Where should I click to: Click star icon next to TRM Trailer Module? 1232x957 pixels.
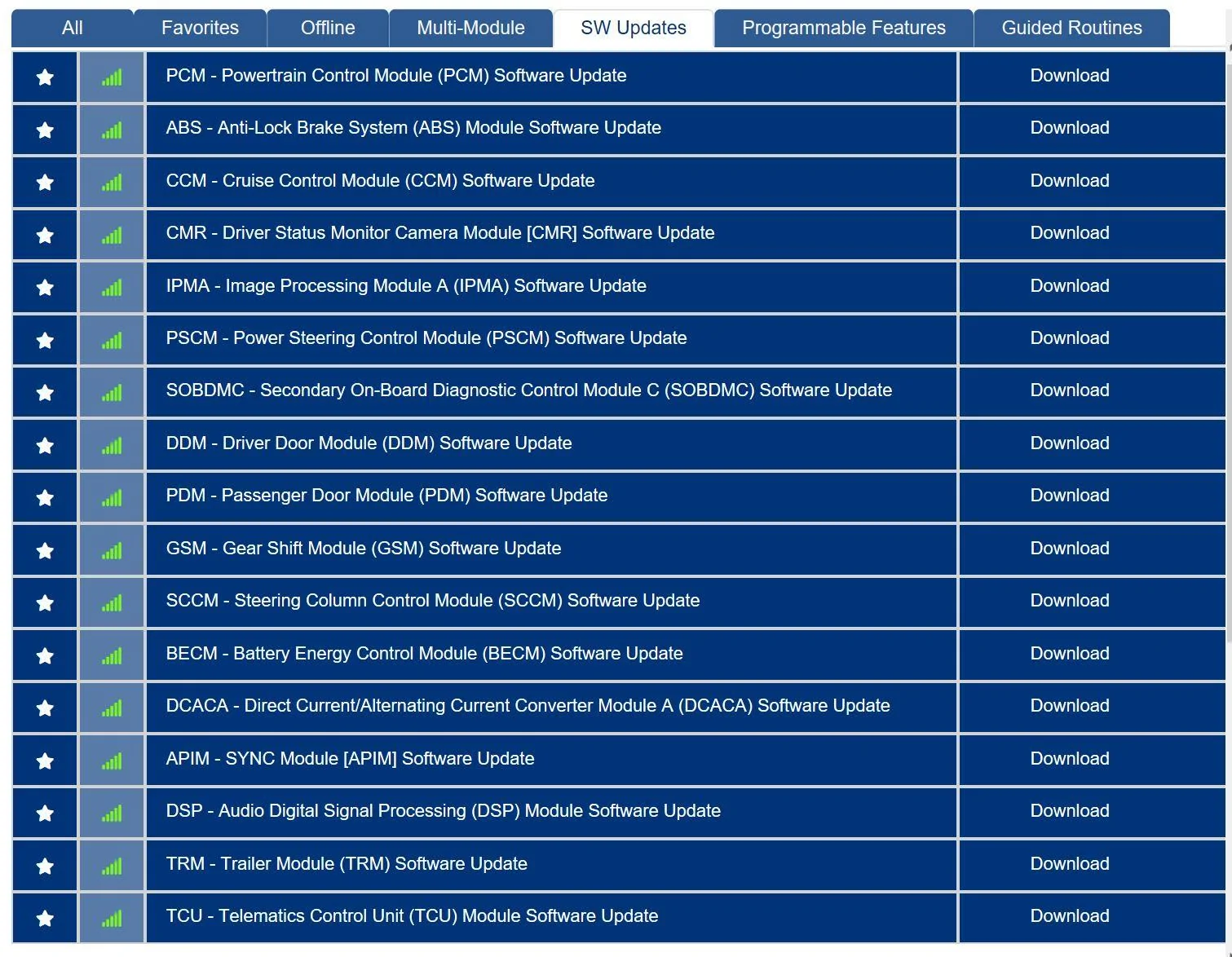click(x=45, y=866)
